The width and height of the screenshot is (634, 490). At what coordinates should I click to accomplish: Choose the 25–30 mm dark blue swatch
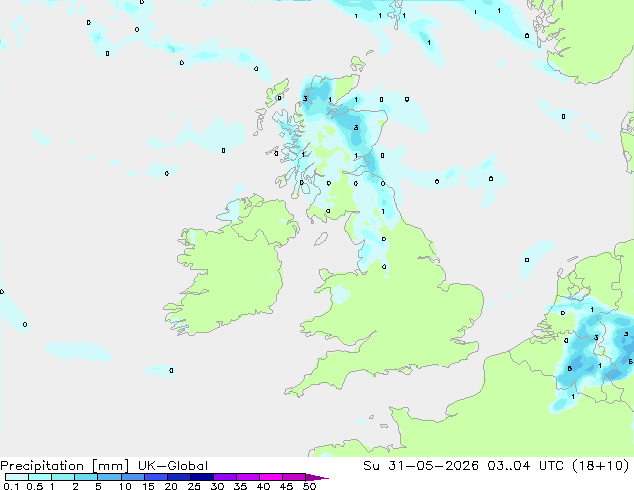pos(201,477)
